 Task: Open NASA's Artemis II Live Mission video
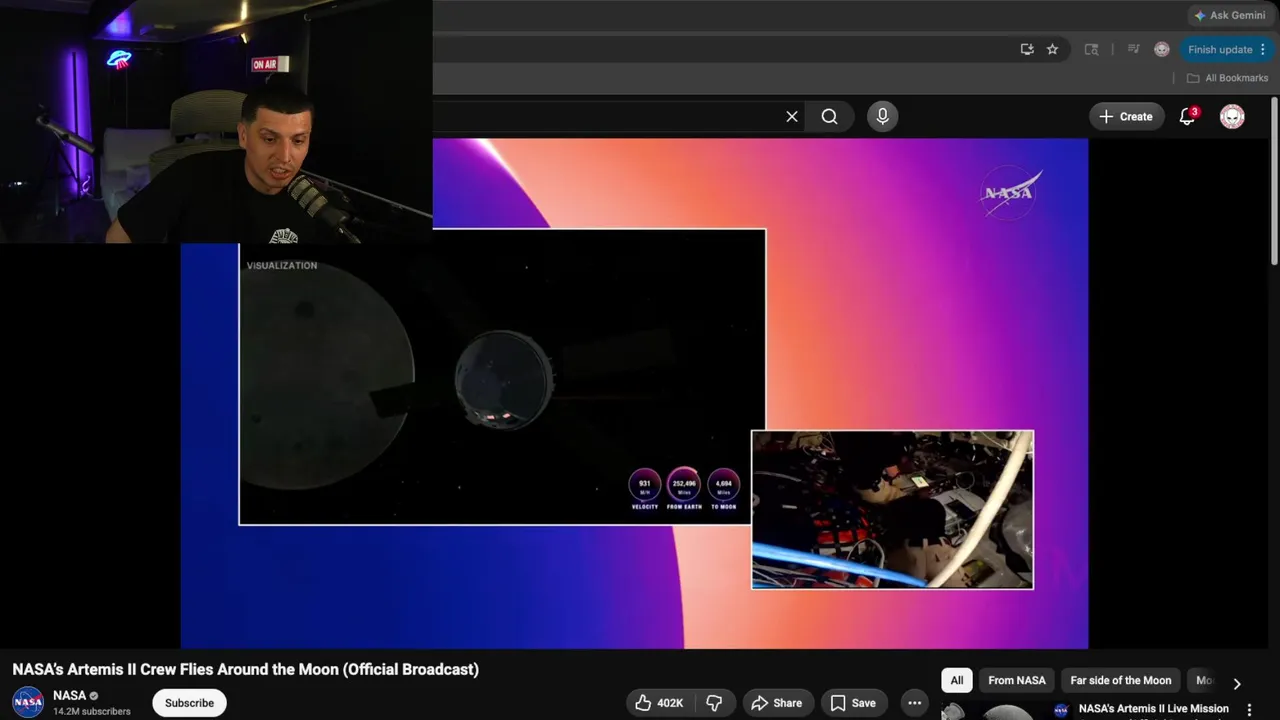point(1153,709)
